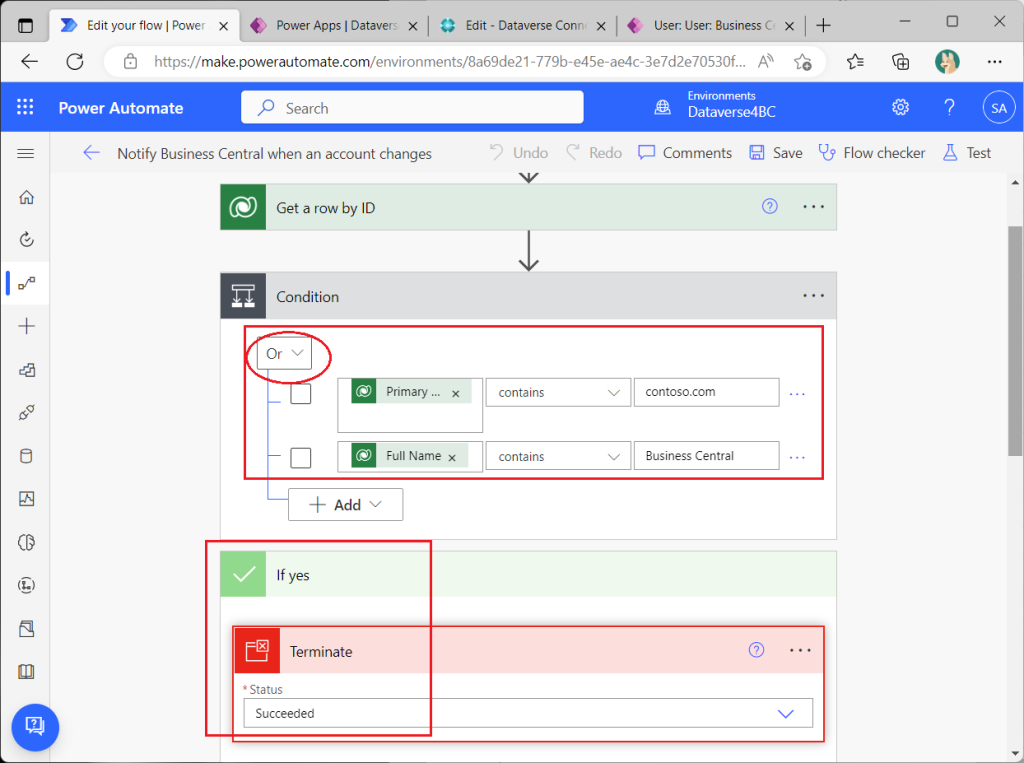Click the Condition action icon
This screenshot has width=1024, height=763.
(x=243, y=296)
